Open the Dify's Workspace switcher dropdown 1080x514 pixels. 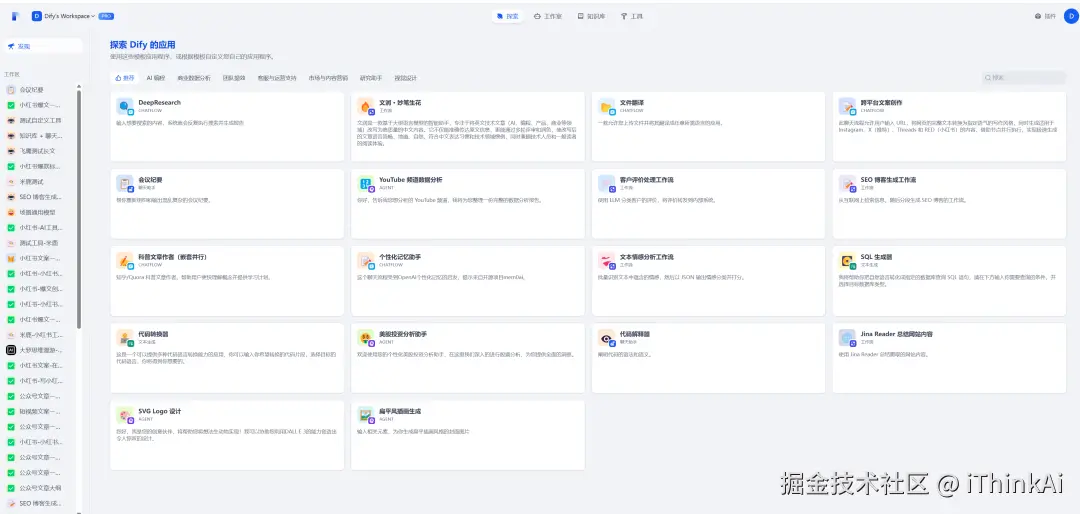pos(64,16)
